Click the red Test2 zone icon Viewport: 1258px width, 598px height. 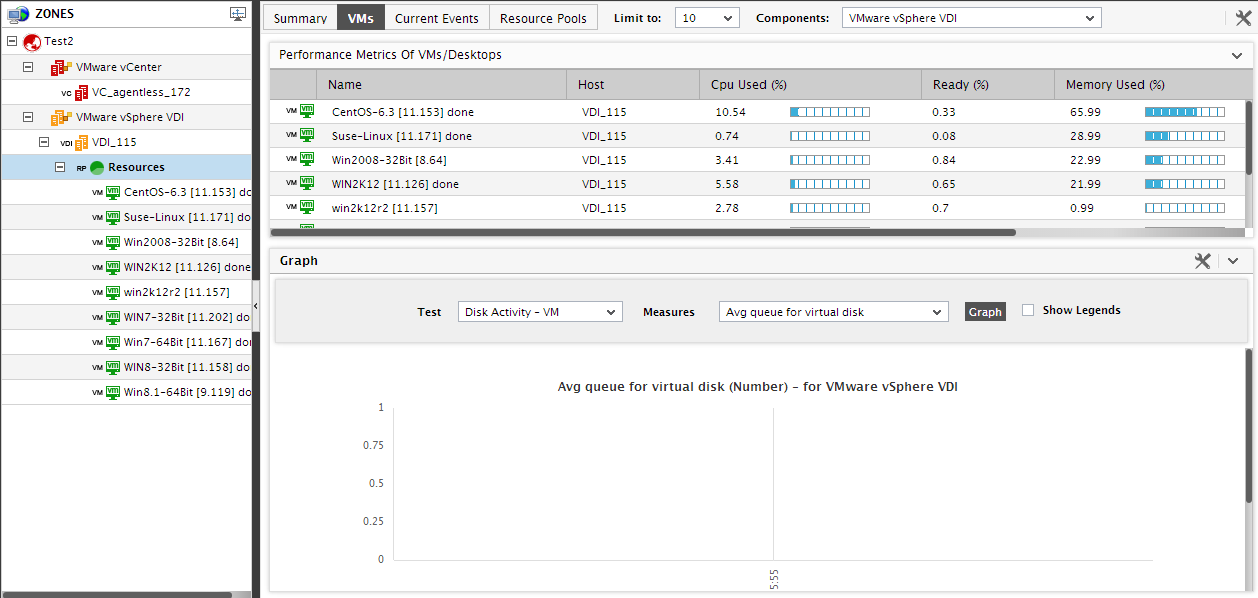[32, 42]
